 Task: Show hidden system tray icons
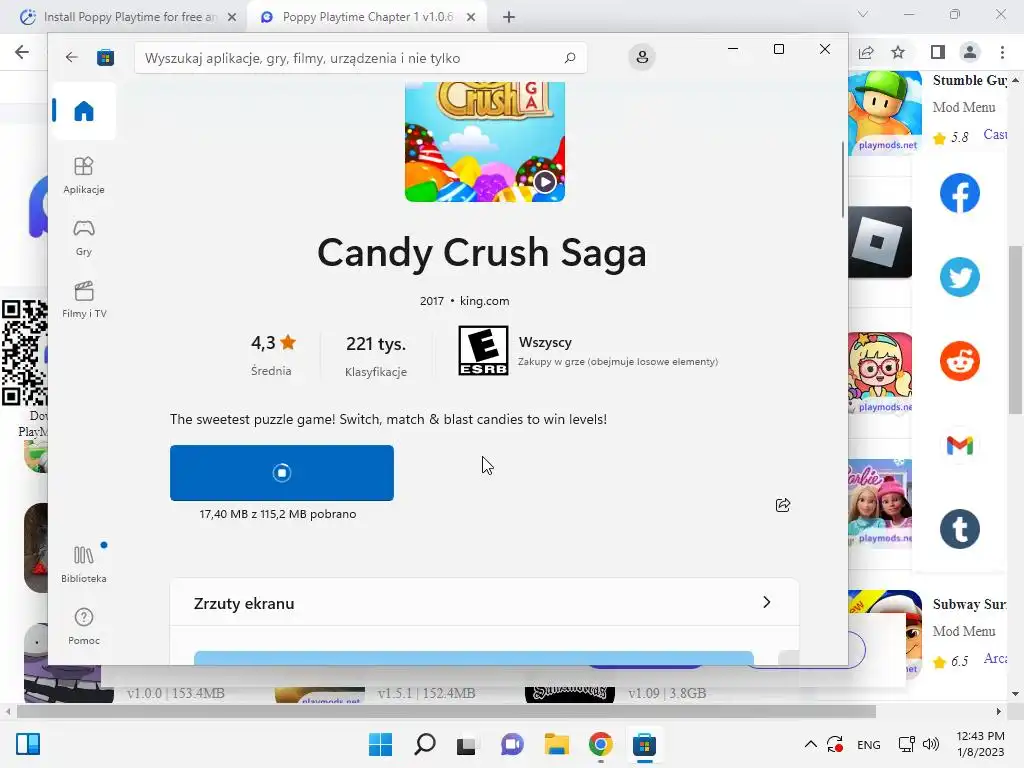point(810,744)
